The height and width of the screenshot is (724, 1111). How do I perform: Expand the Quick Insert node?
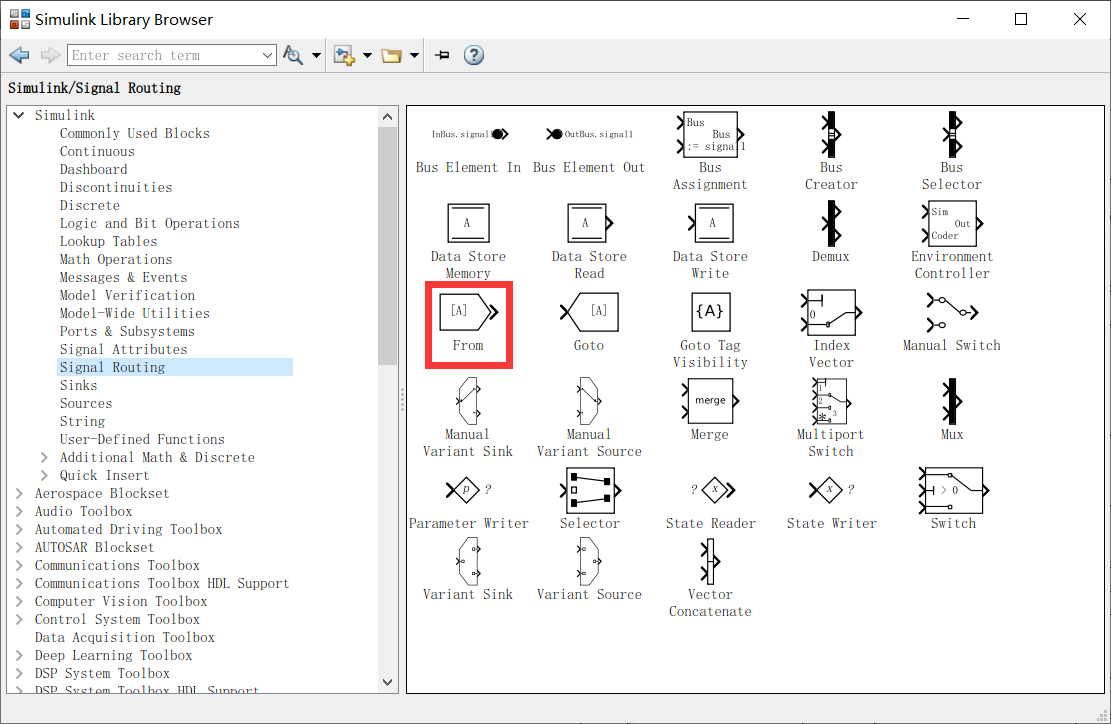[x=44, y=475]
